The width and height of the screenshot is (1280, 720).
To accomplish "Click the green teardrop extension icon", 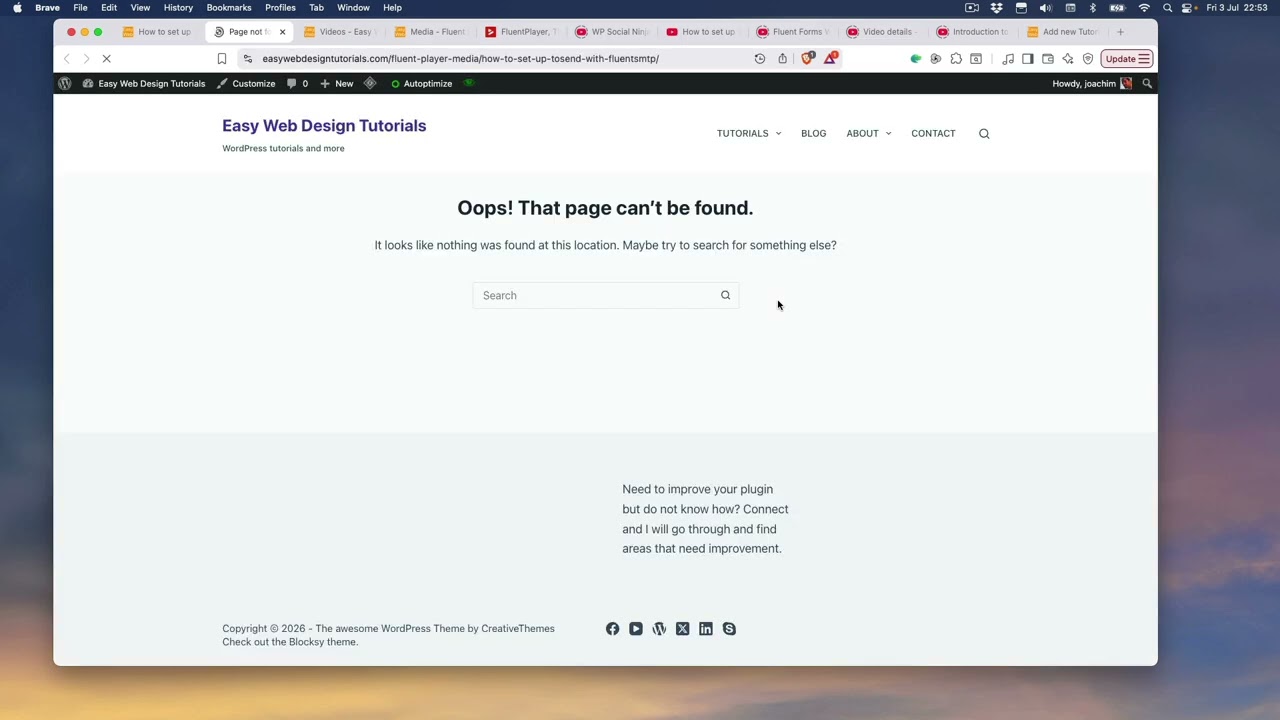I will (916, 59).
